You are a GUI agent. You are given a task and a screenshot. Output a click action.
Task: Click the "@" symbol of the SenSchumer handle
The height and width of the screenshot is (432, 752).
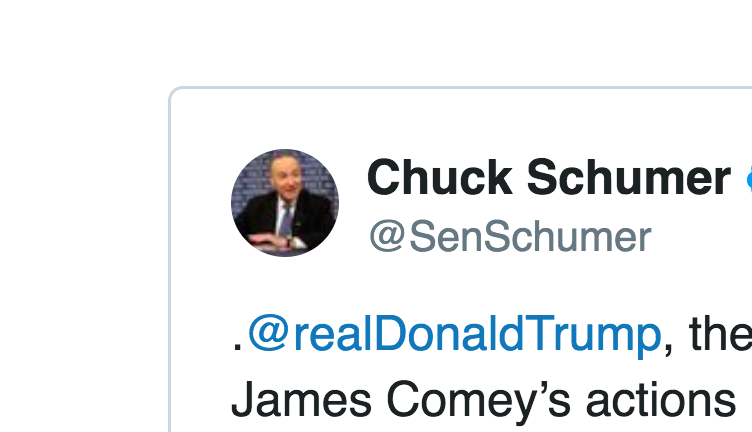387,239
